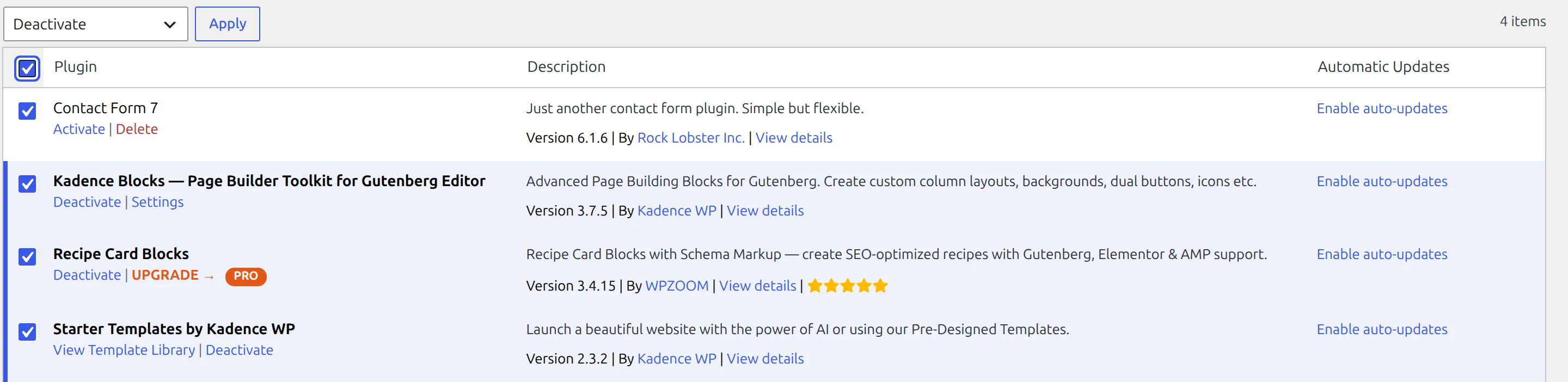The image size is (1568, 382).
Task: Open the Deactivate bulk actions dropdown
Action: 96,24
